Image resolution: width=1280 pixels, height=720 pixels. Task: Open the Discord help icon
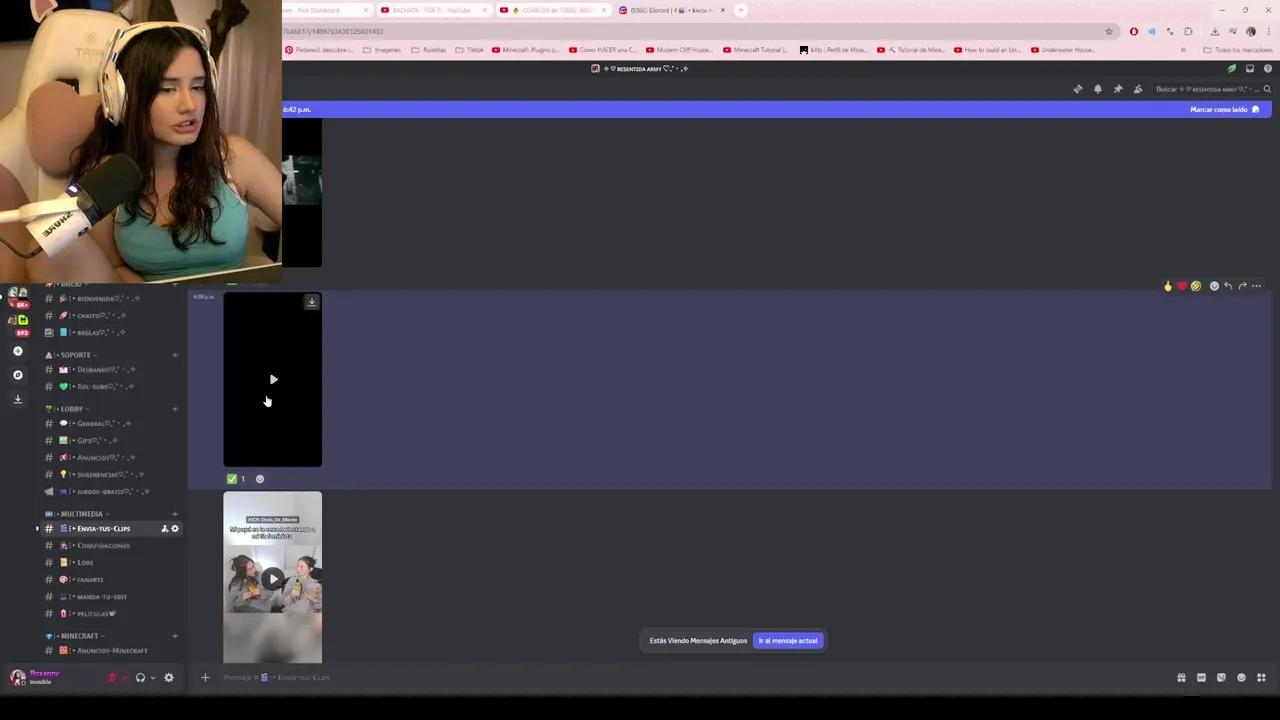(1268, 69)
